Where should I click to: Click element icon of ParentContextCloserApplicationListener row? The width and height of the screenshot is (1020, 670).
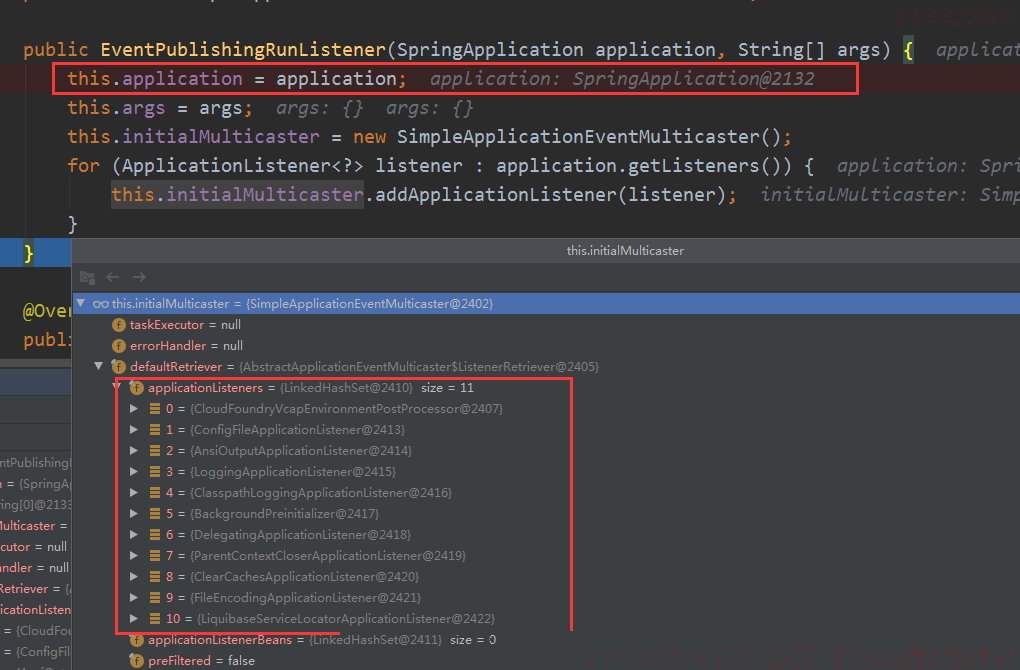(155, 556)
